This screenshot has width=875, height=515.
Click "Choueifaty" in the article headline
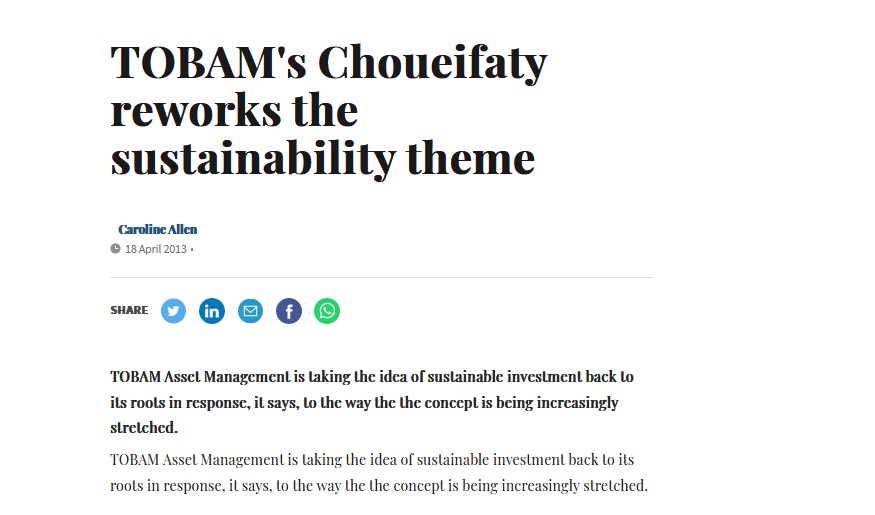point(432,62)
